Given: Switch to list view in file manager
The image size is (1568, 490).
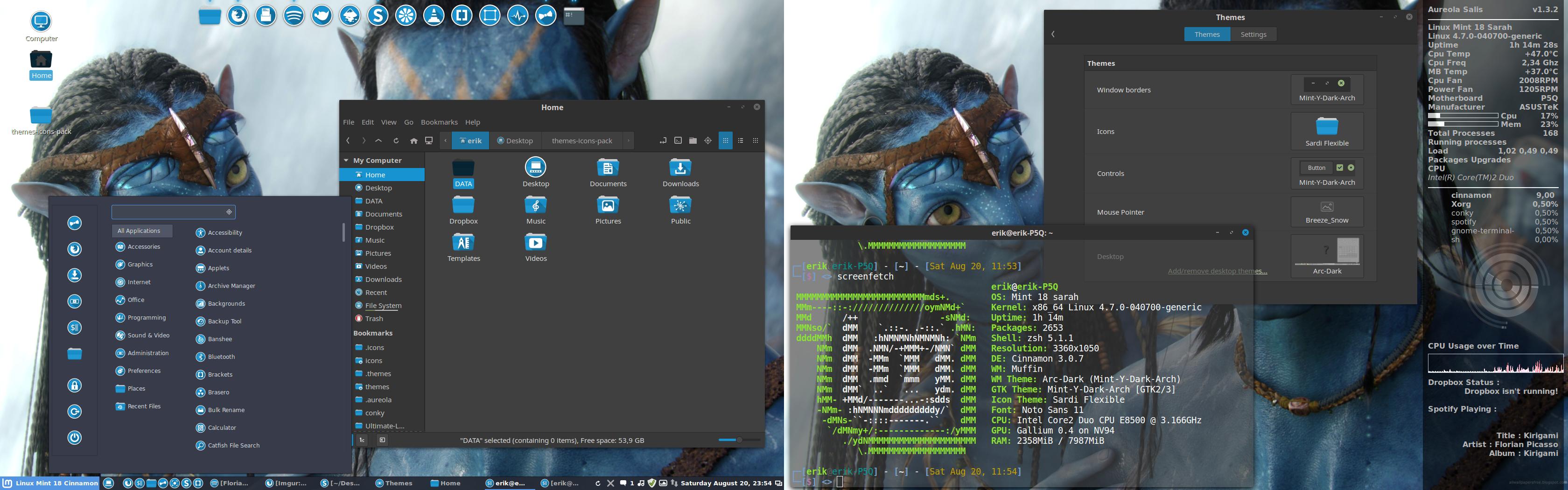Looking at the screenshot, I should tap(741, 140).
